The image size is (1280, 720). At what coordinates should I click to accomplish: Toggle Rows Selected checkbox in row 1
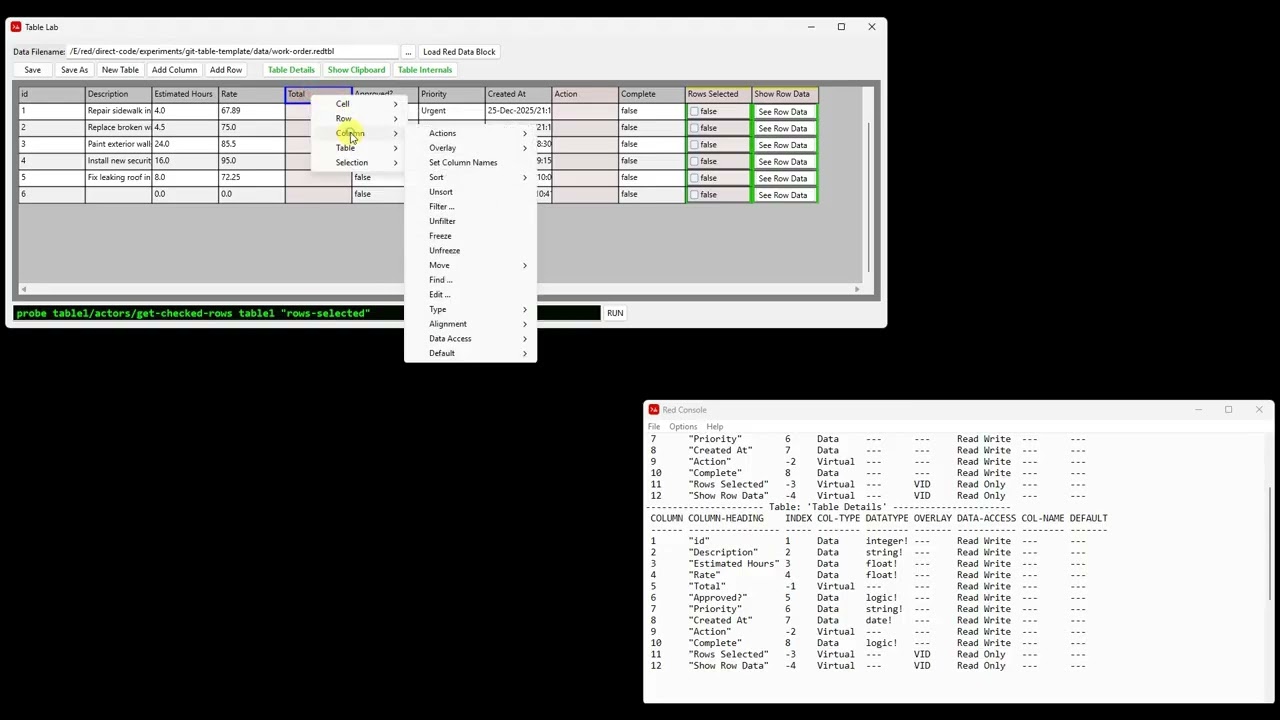(694, 112)
